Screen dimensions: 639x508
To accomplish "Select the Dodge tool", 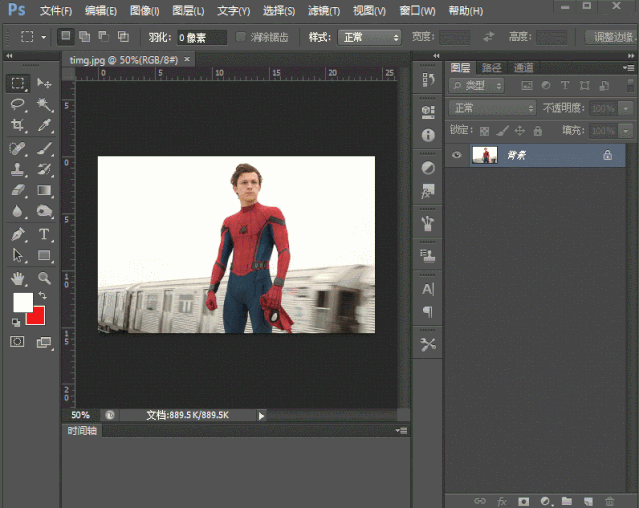I will tap(44, 211).
